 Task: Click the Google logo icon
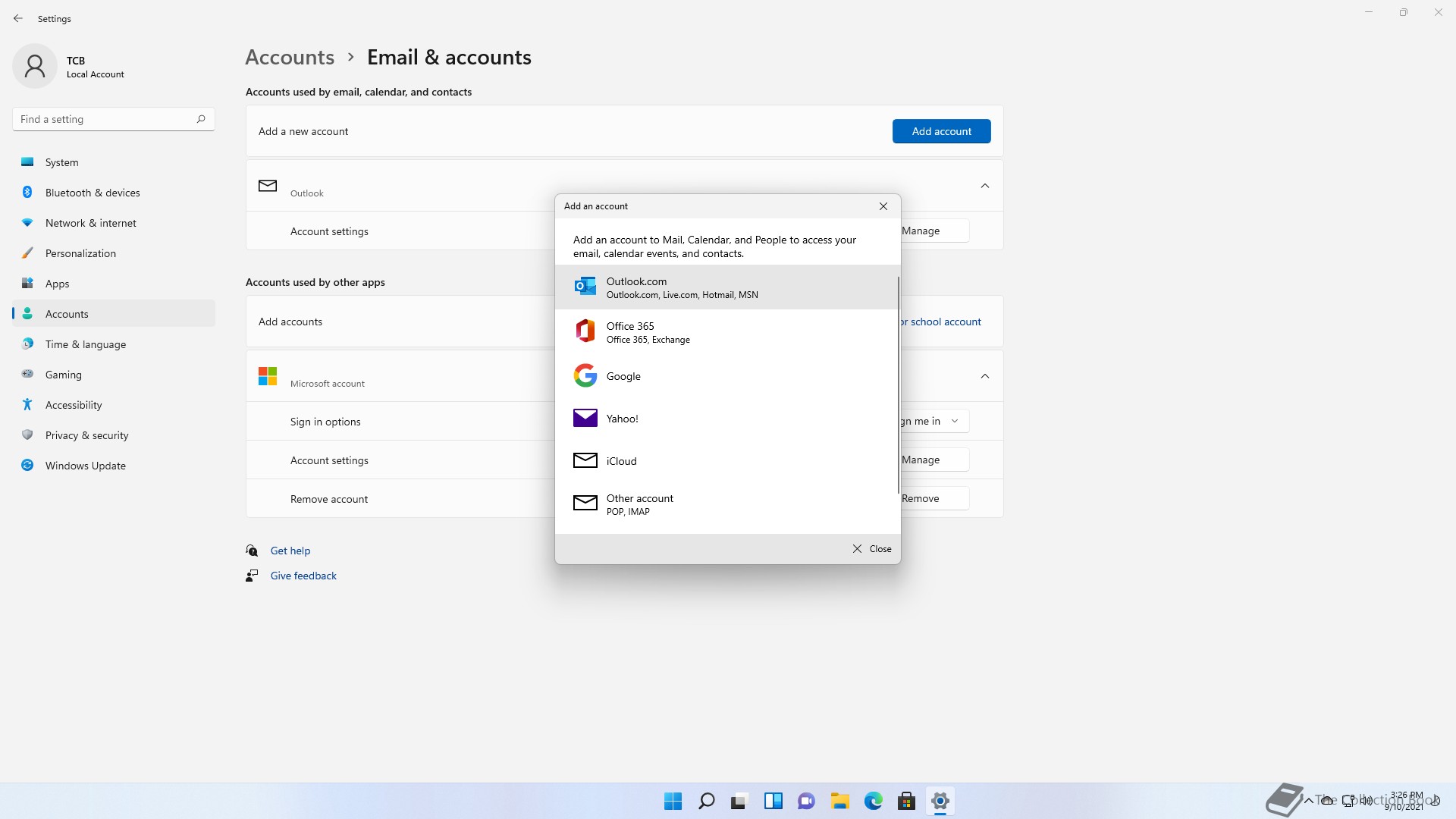pyautogui.click(x=585, y=375)
